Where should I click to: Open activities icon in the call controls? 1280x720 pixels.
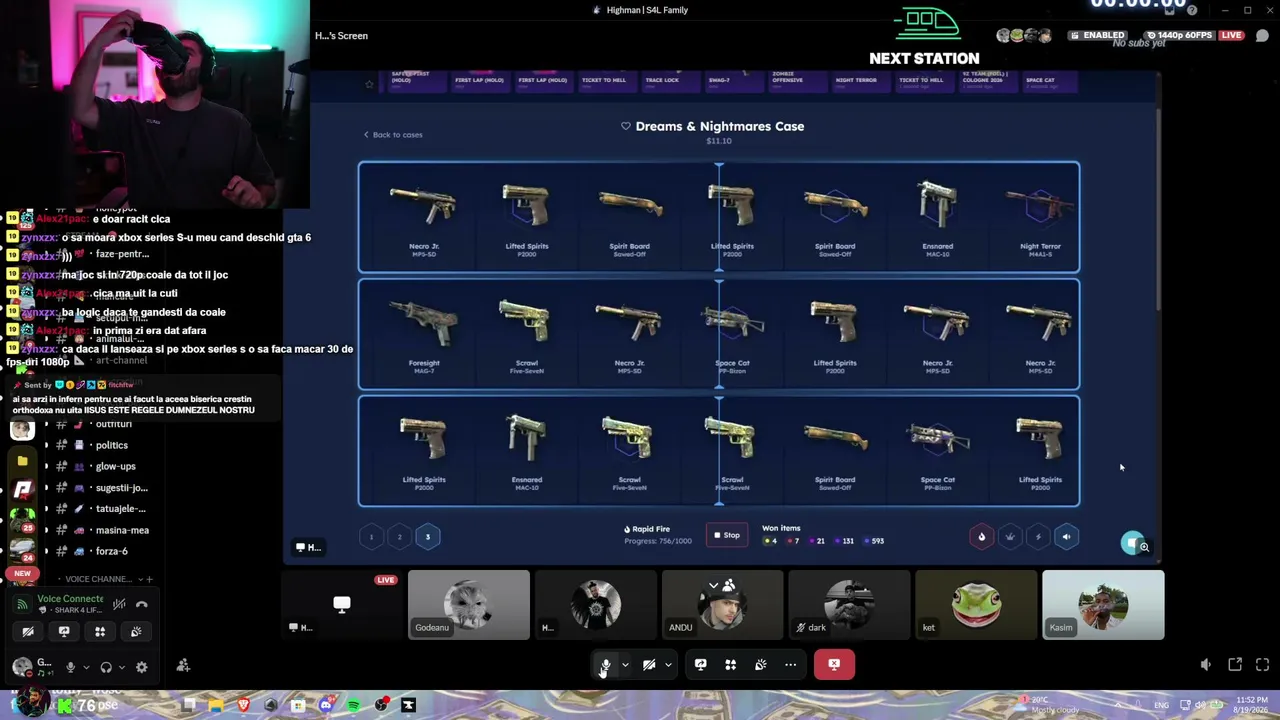(x=730, y=665)
